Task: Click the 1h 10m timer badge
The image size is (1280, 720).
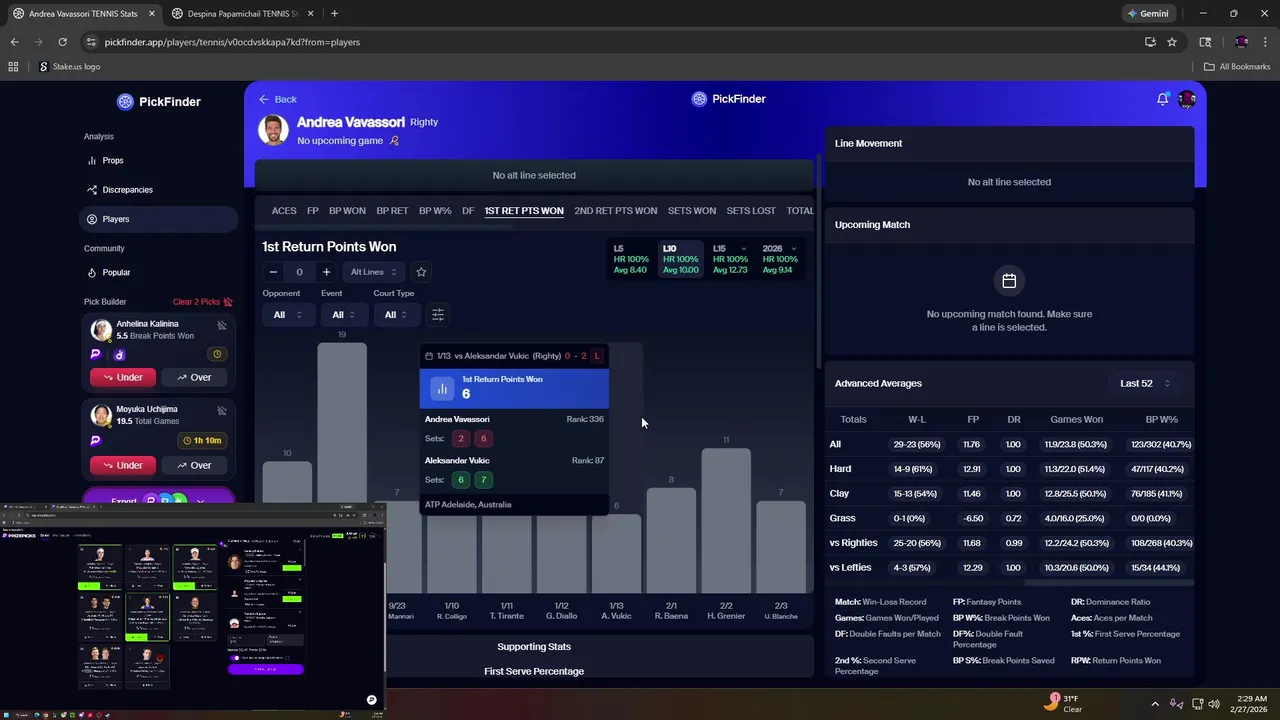Action: [201, 440]
